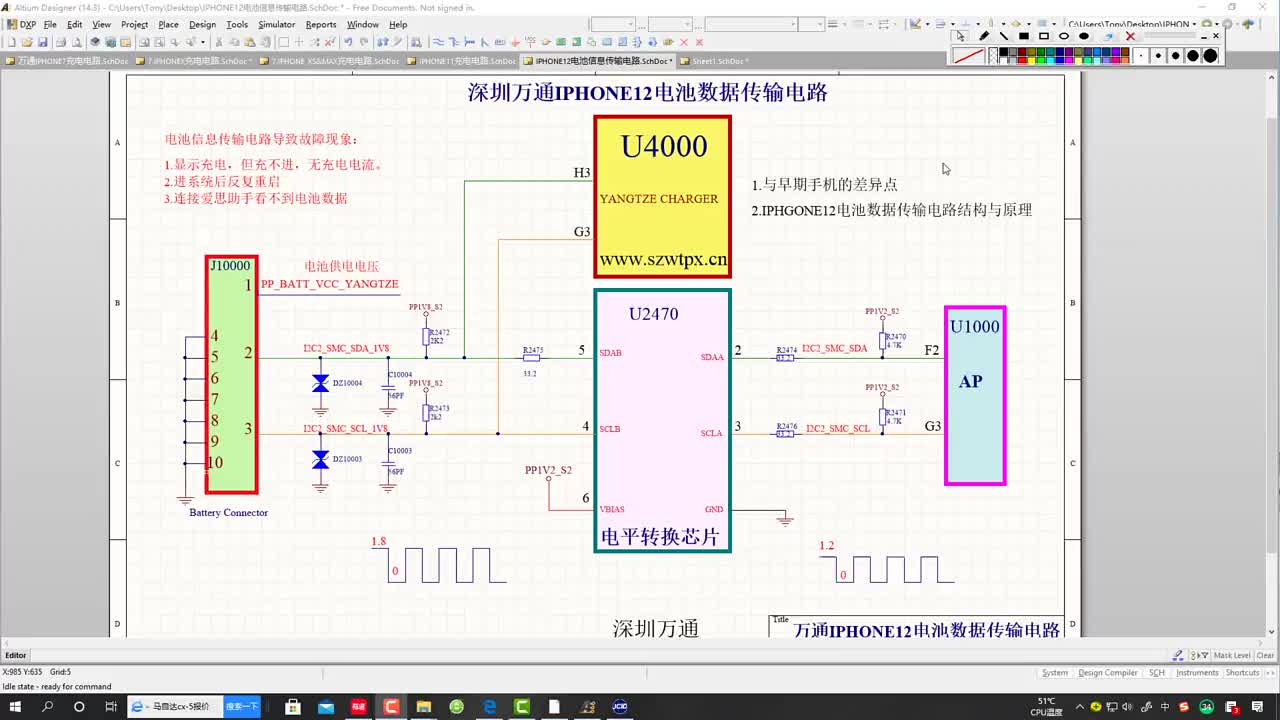This screenshot has height=720, width=1280.
Task: Click the GND power port icon
Action: 515,42
